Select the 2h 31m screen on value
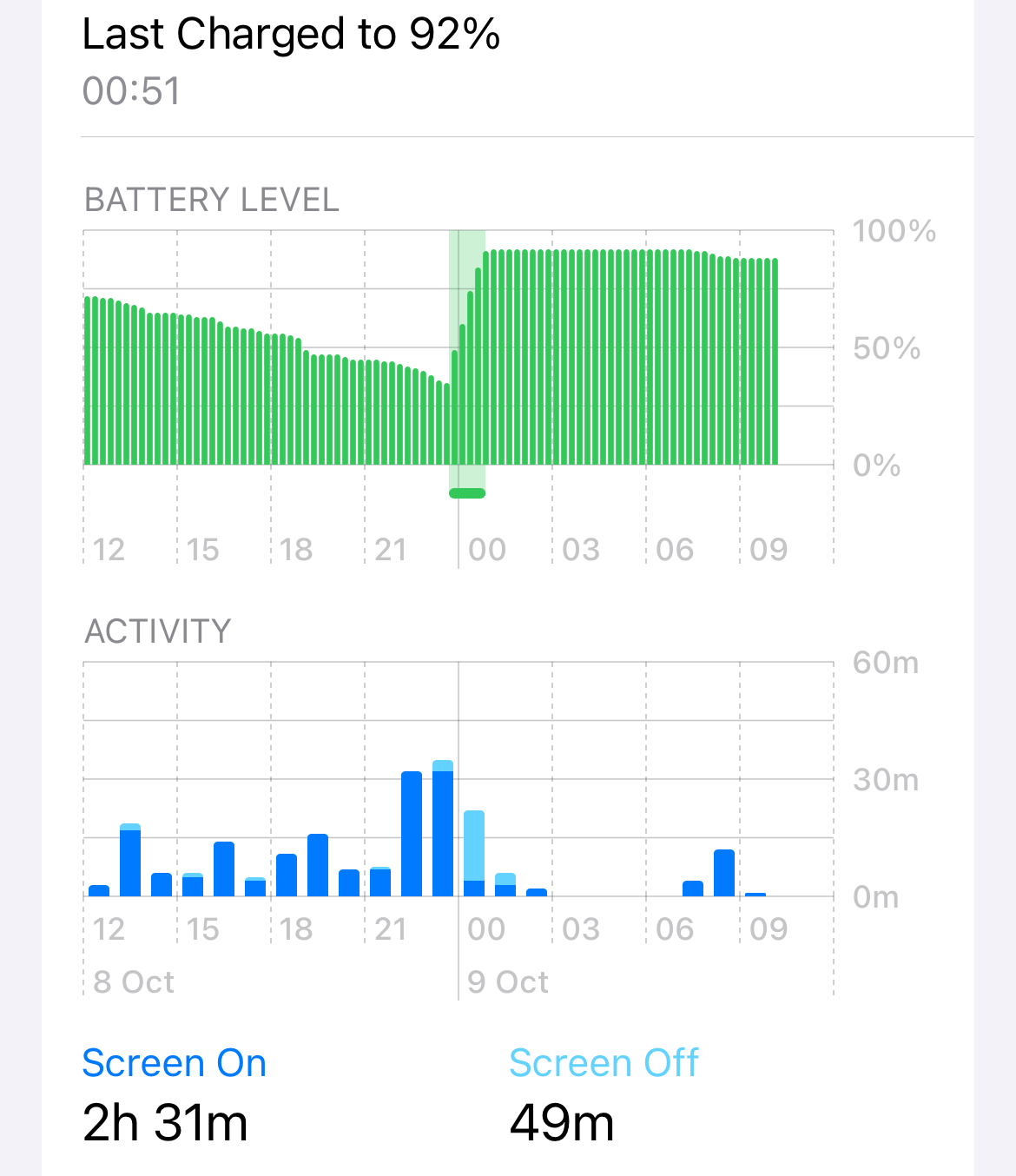This screenshot has height=1176, width=1016. (165, 1122)
